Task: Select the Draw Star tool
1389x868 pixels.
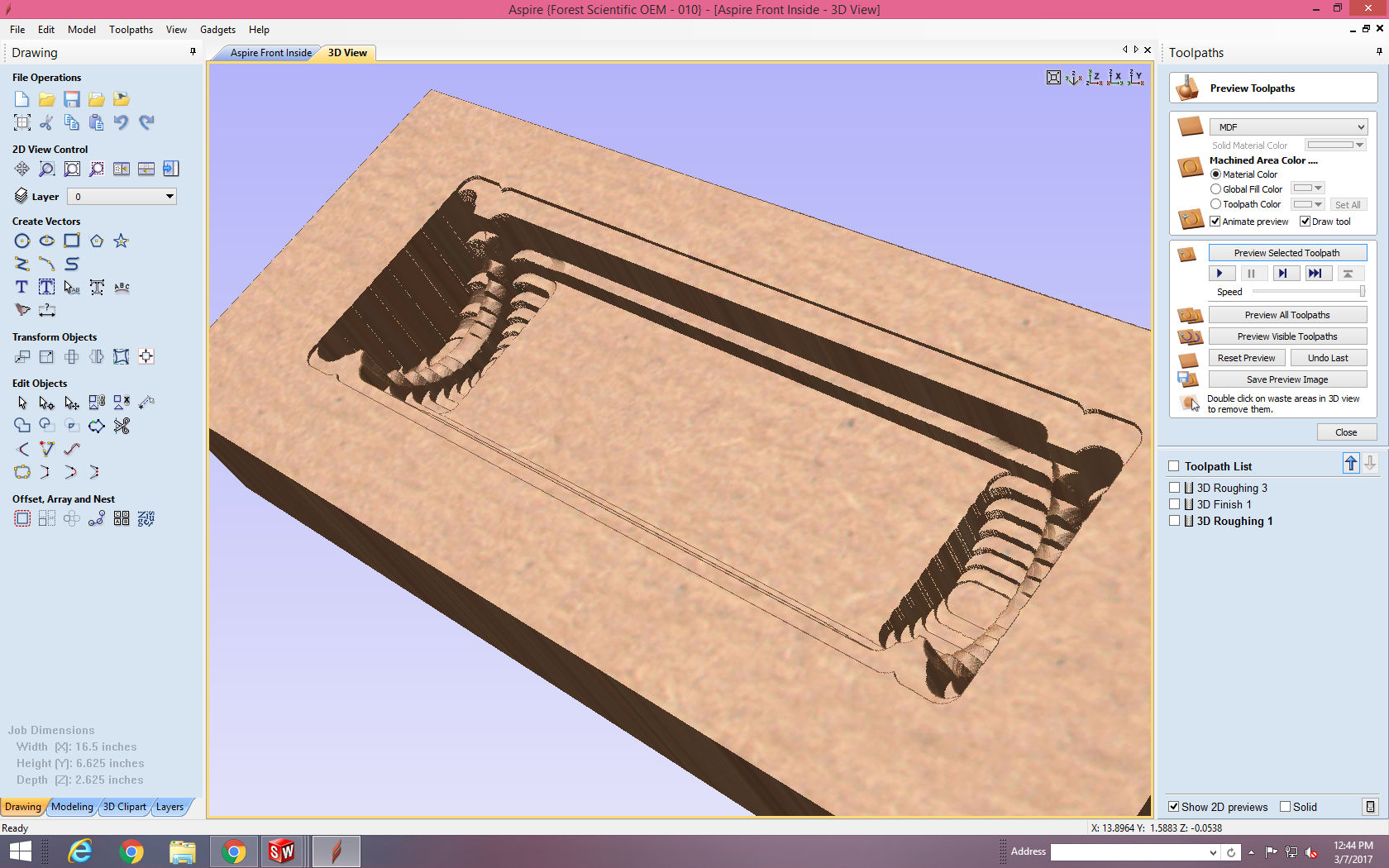Action: tap(121, 241)
